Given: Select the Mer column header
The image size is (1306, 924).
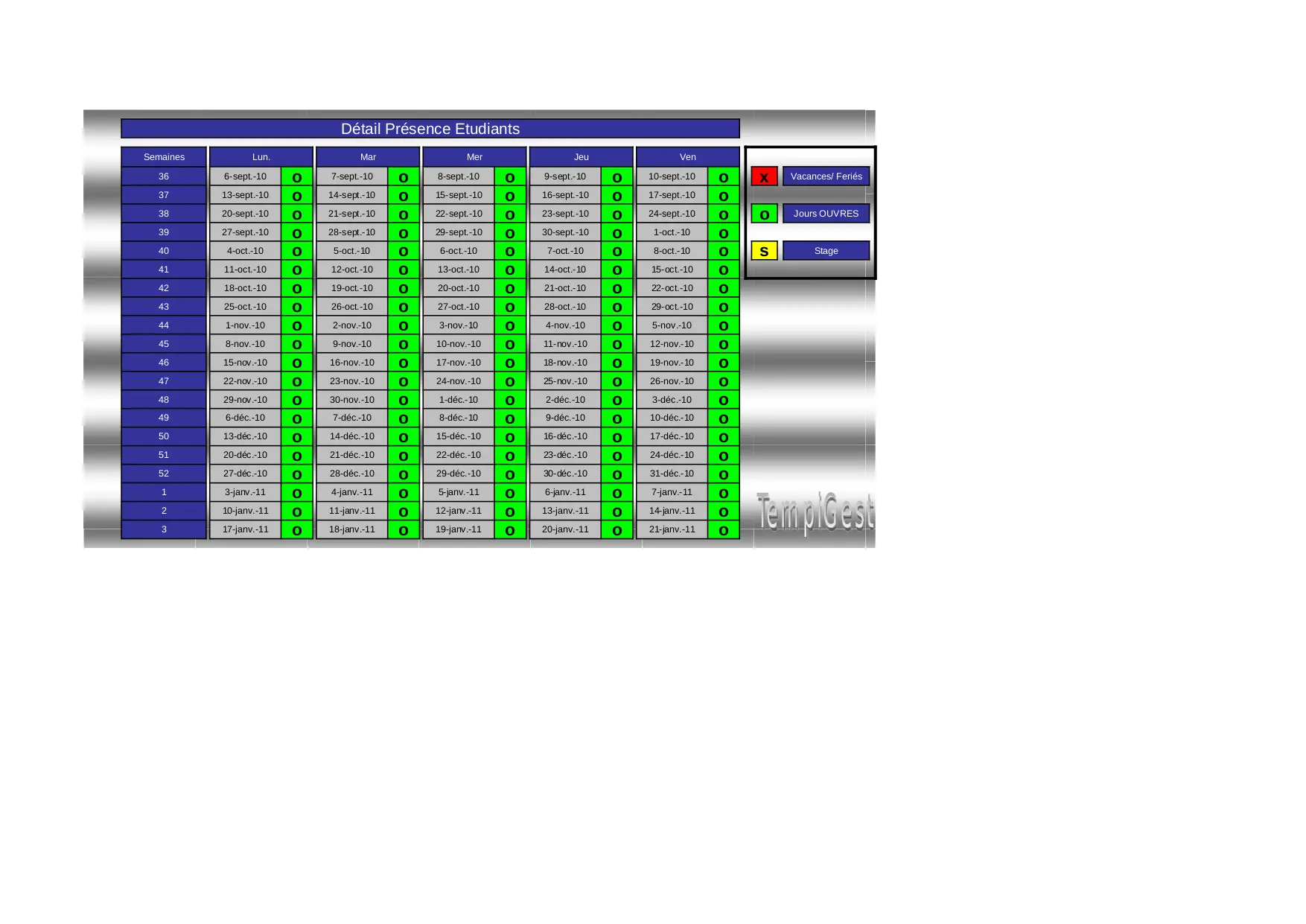Looking at the screenshot, I should tap(474, 157).
